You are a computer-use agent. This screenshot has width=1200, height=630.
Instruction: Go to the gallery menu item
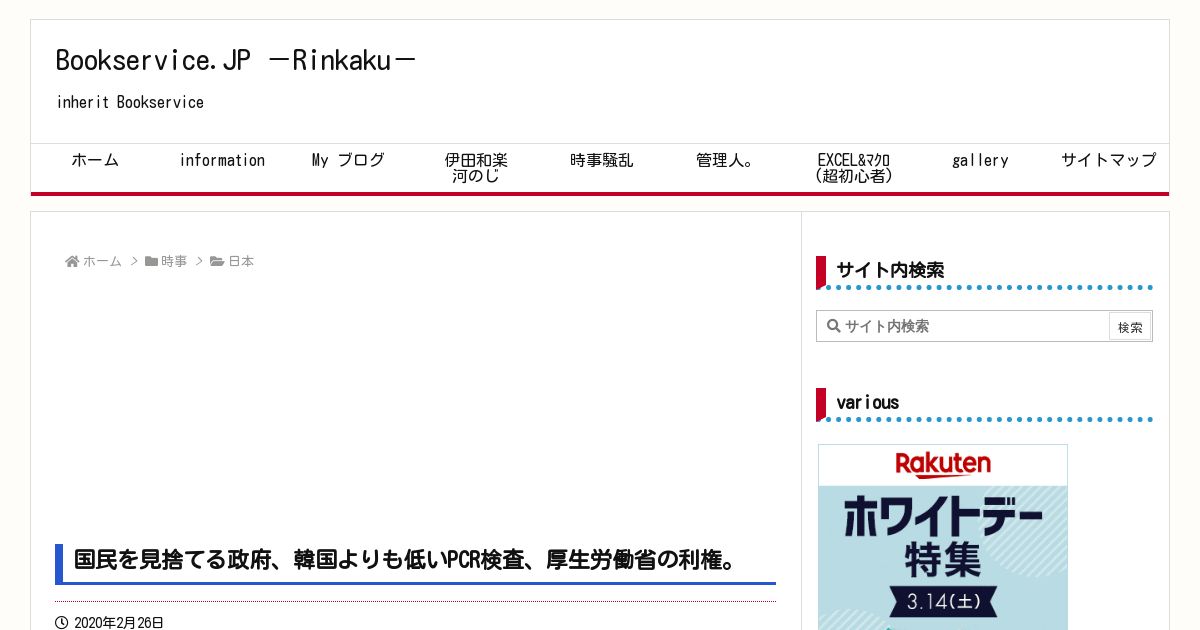(x=980, y=160)
